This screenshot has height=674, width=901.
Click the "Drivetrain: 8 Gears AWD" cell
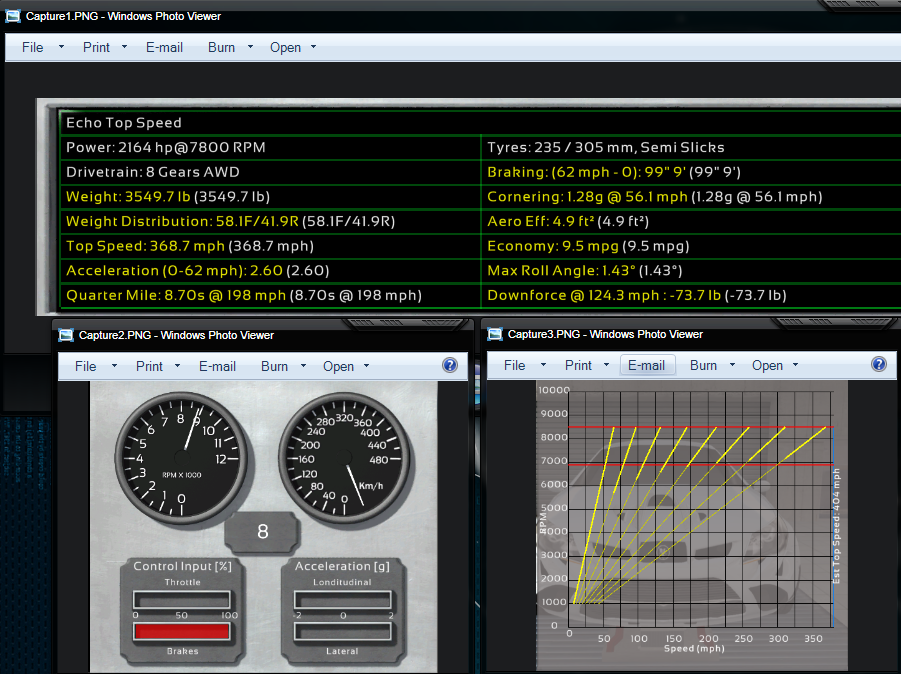coord(270,172)
